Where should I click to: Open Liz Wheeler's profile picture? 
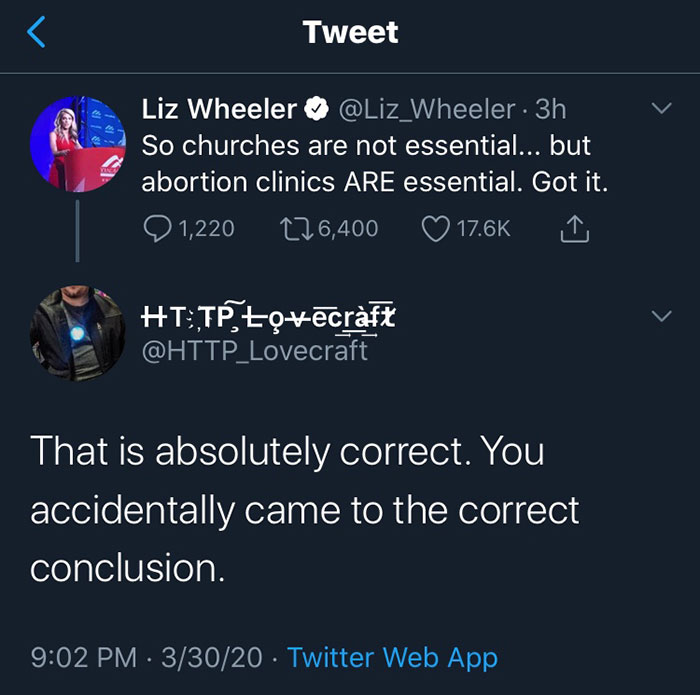pos(75,145)
